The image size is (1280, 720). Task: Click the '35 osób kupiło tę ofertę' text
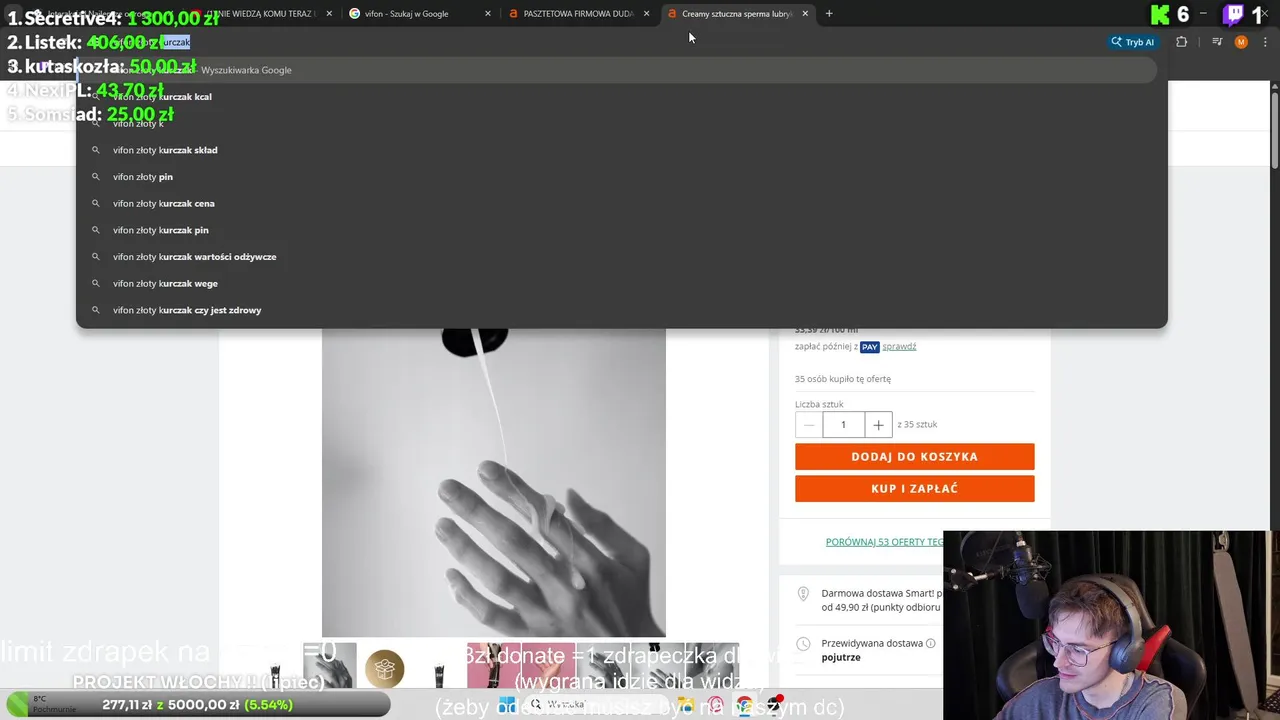tap(842, 379)
